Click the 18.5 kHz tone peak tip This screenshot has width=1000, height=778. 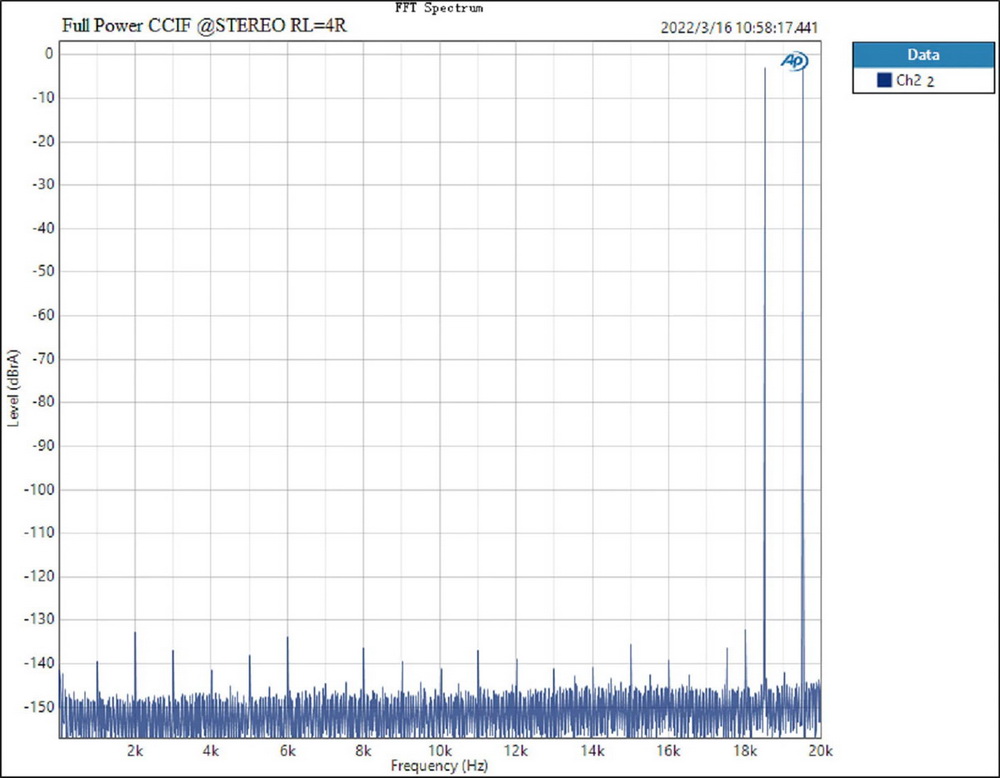[x=765, y=69]
